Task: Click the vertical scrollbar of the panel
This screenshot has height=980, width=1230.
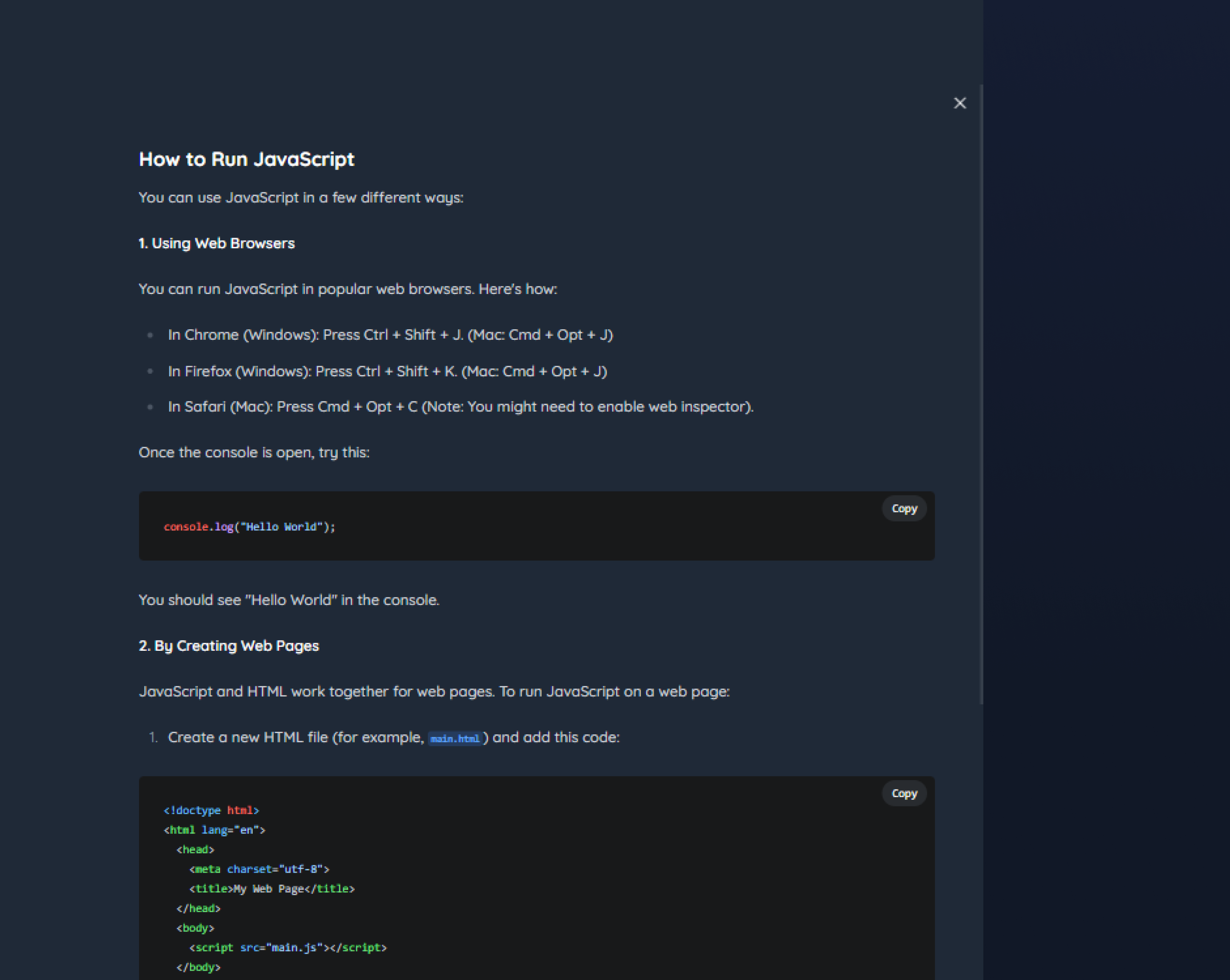Action: click(x=981, y=394)
